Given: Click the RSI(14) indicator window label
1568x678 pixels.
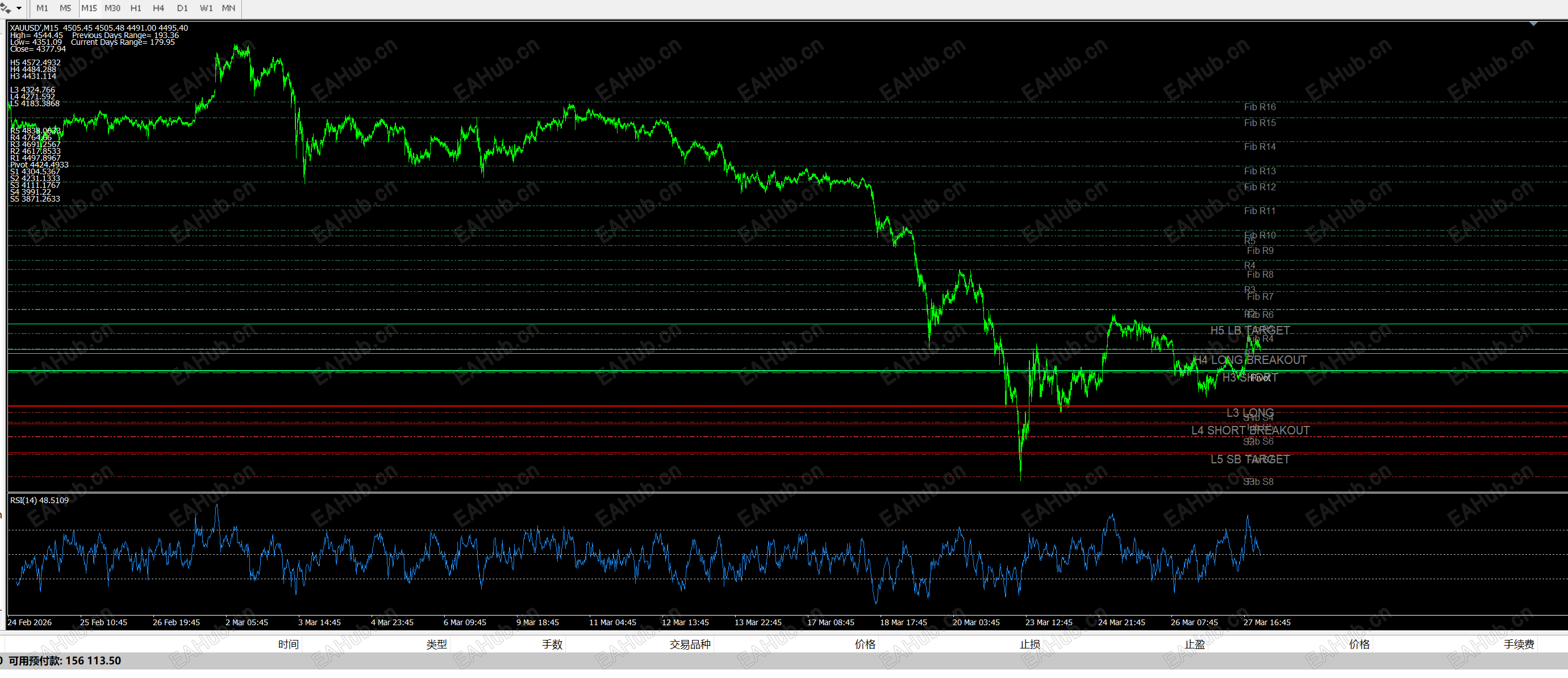Looking at the screenshot, I should click(39, 500).
